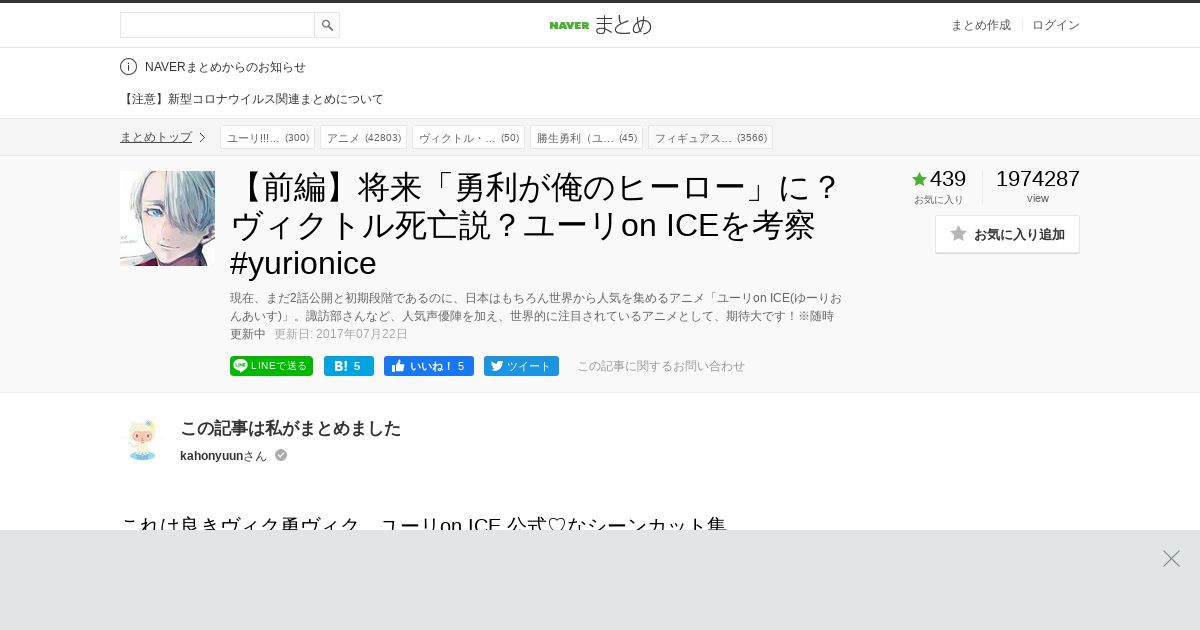The width and height of the screenshot is (1200, 630).
Task: Click the 439 favorites count
Action: tap(948, 179)
